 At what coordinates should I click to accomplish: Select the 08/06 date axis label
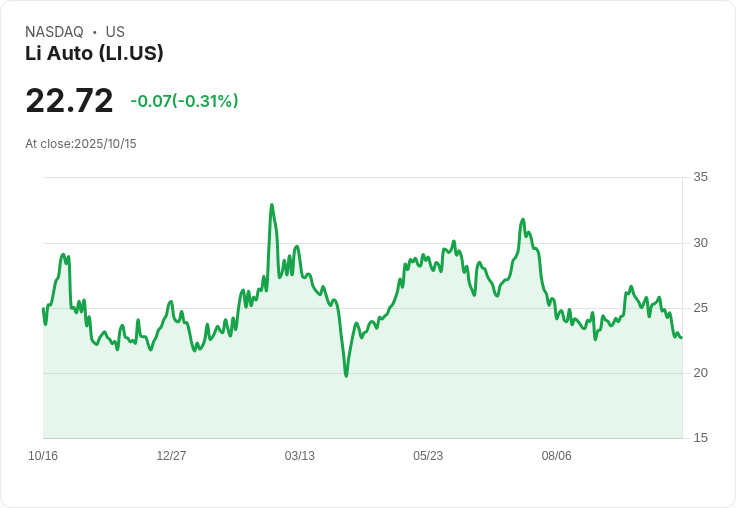pyautogui.click(x=556, y=456)
